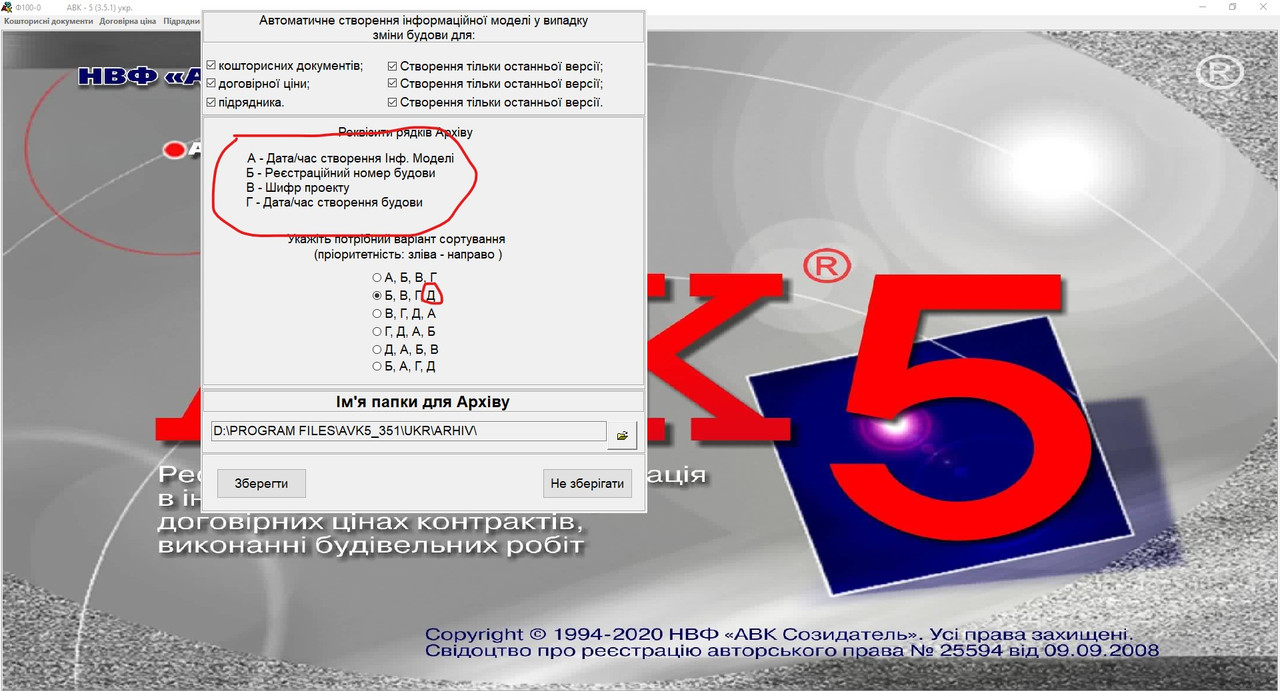The width and height of the screenshot is (1280, 691).
Task: Open the folder browse icon next to the archive path
Action: tap(623, 435)
